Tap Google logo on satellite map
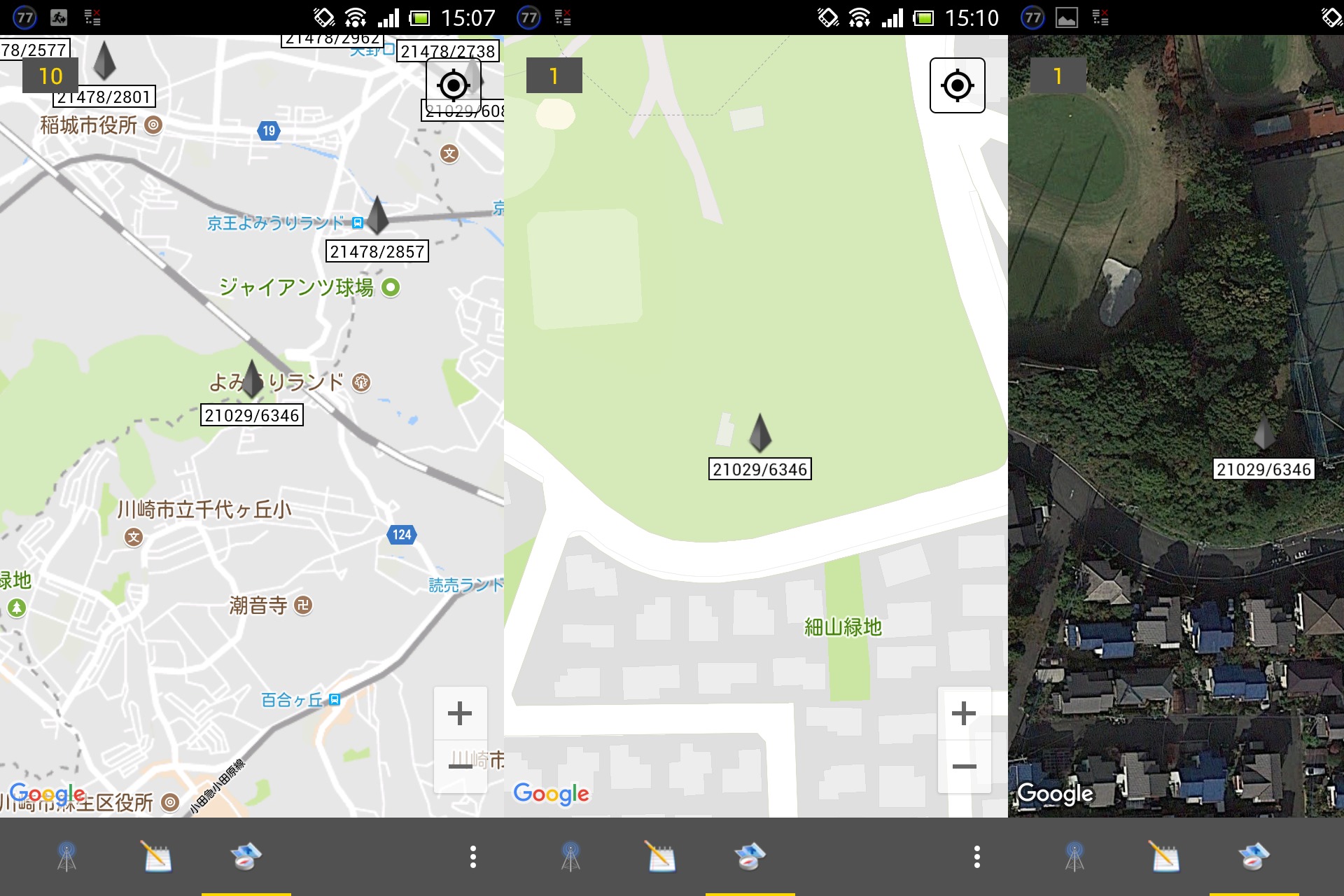 tap(1055, 793)
